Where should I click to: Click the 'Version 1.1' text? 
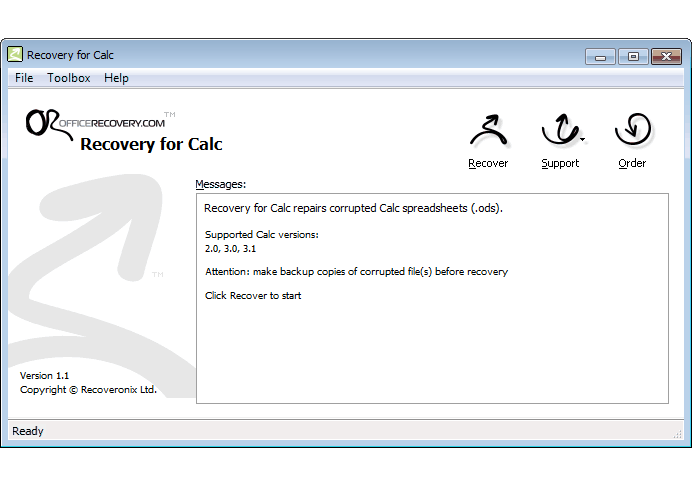click(45, 375)
